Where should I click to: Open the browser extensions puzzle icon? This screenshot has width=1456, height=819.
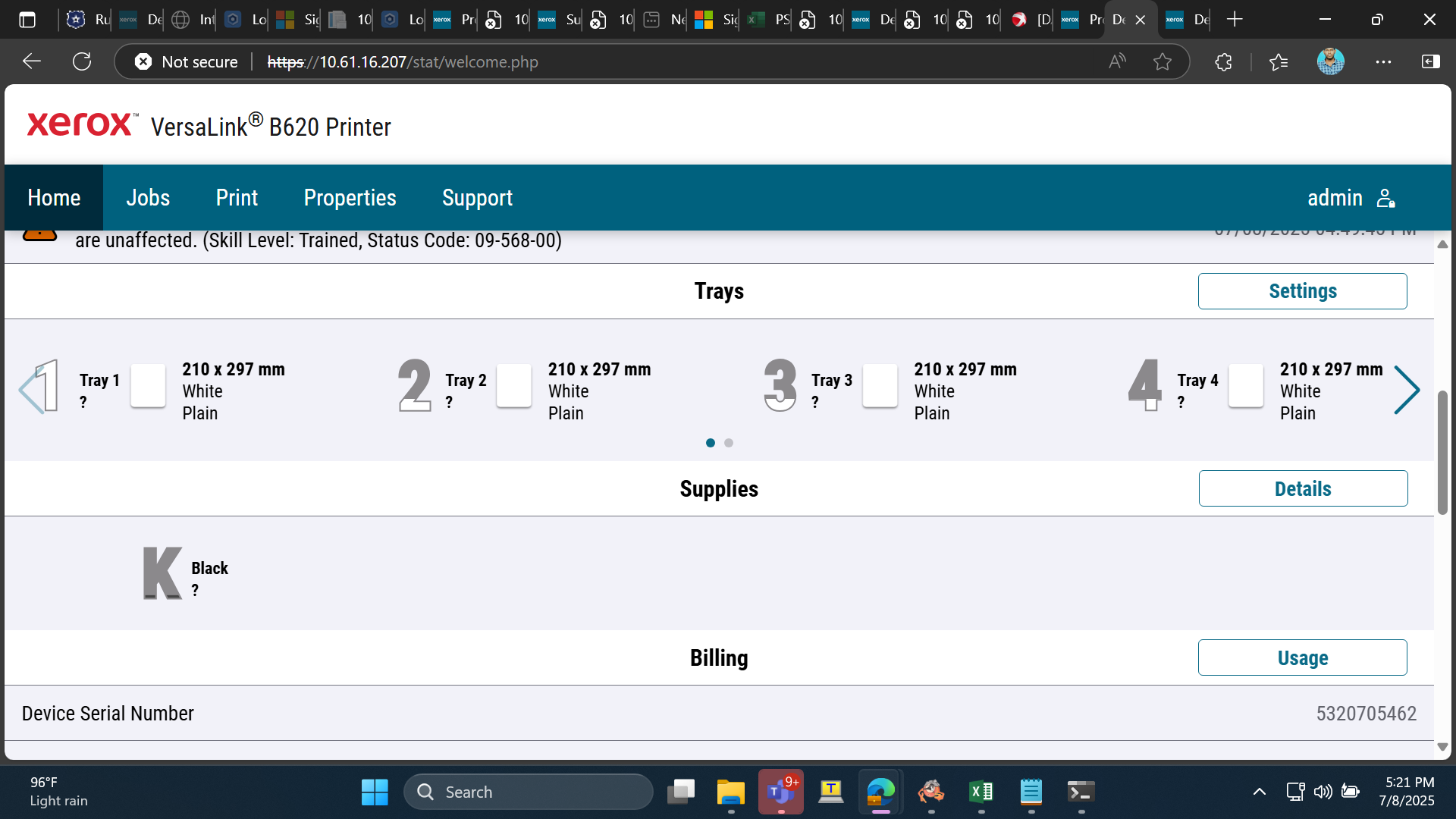[1223, 61]
